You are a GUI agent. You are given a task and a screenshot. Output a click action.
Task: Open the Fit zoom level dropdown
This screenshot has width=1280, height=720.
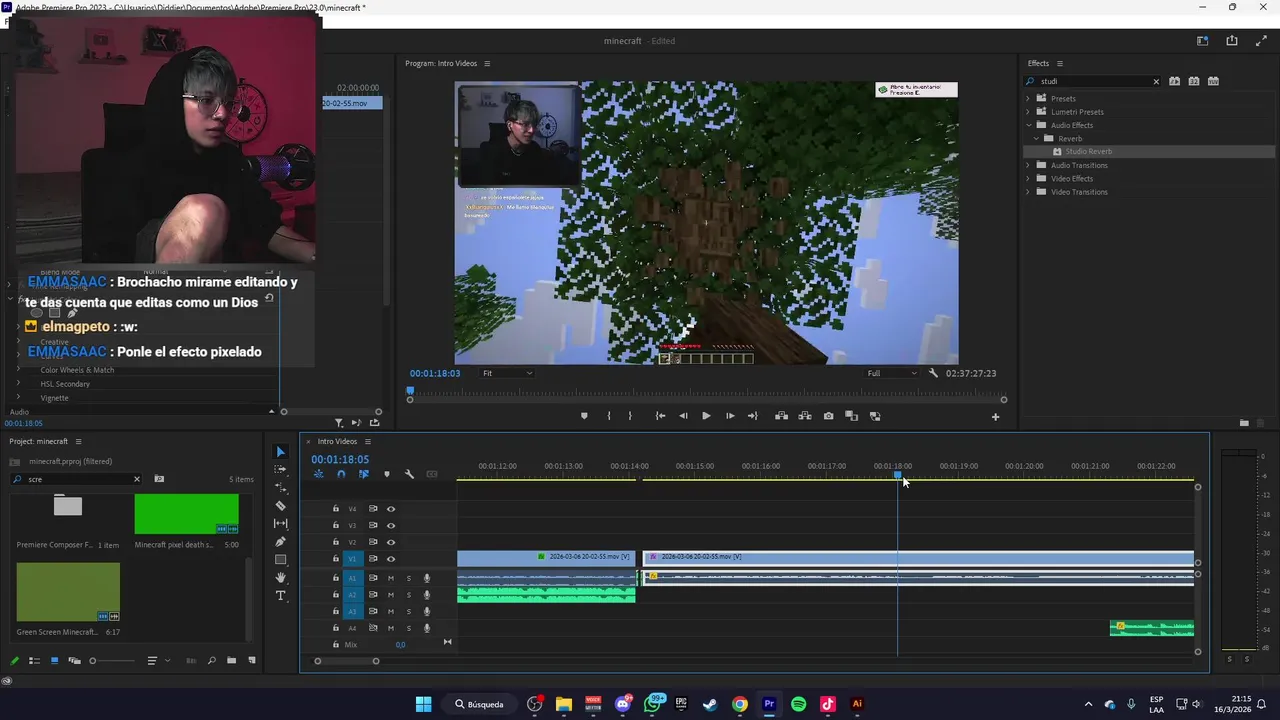coord(507,373)
